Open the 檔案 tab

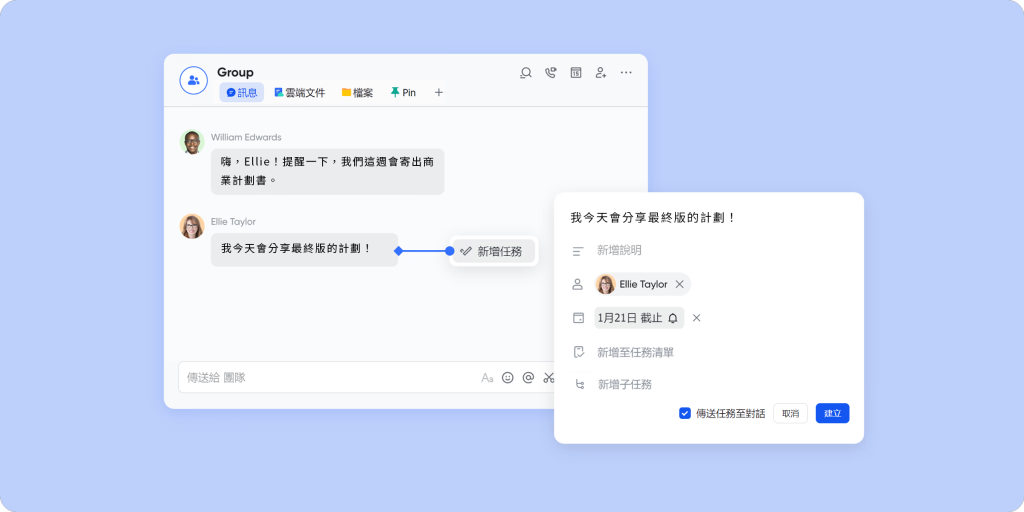pos(357,93)
